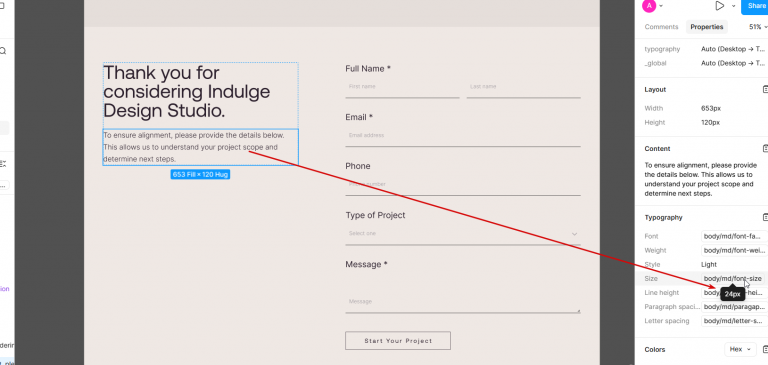Click the typography mode Auto (Desktop) value

tap(733, 49)
